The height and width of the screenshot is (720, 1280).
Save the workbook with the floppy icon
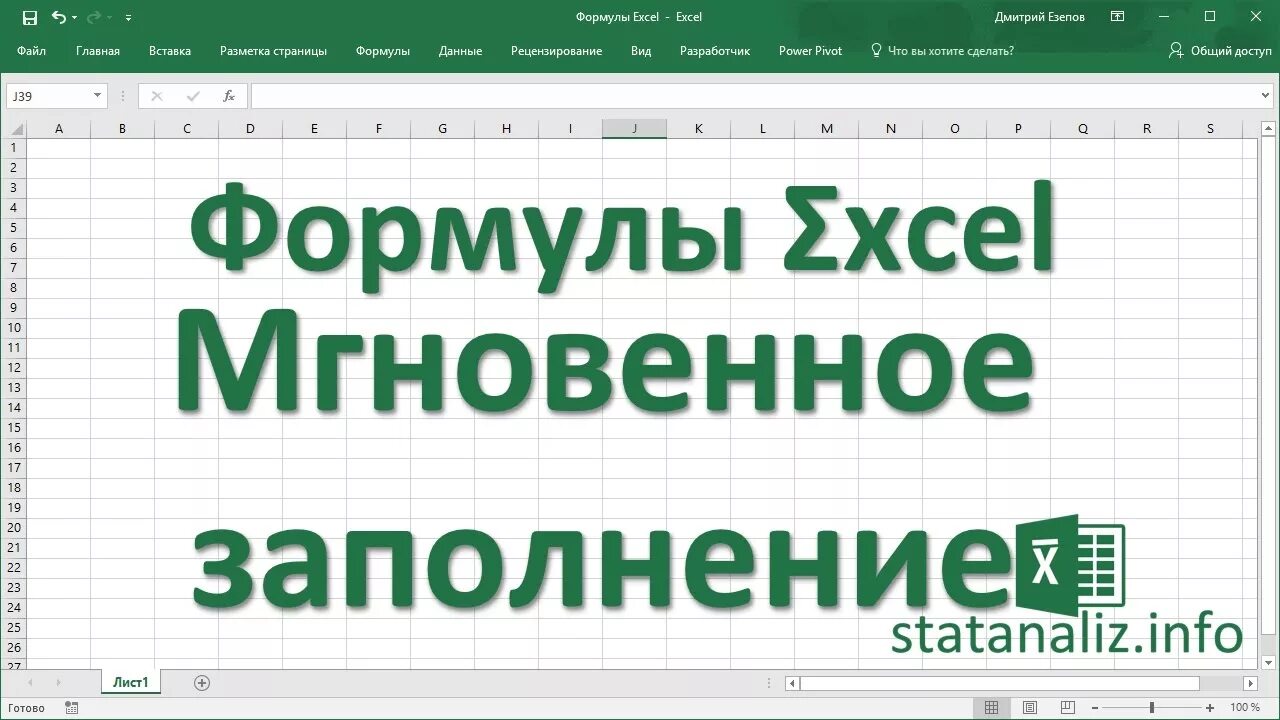[30, 17]
